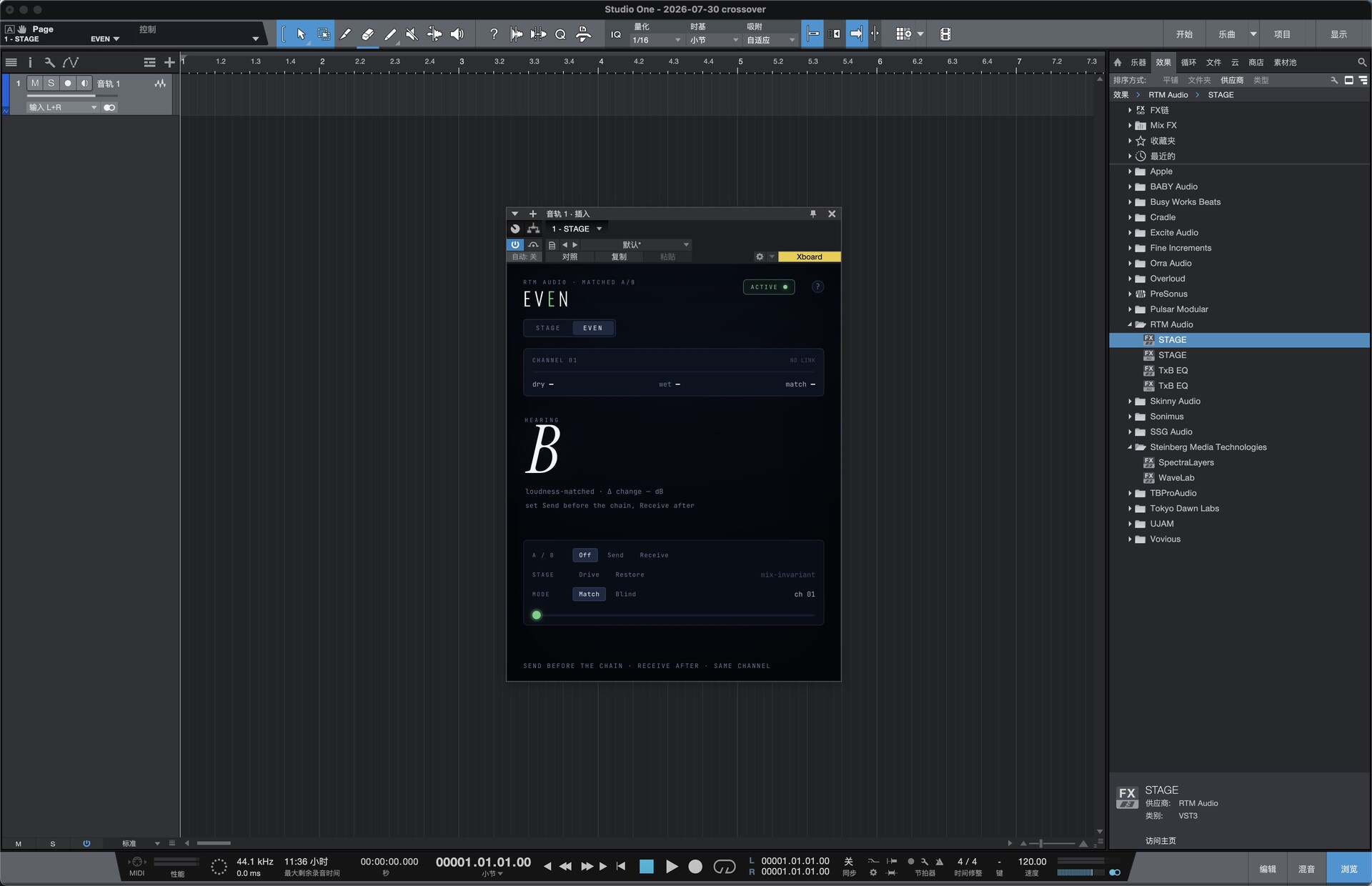Click the preset load document icon

tap(552, 244)
